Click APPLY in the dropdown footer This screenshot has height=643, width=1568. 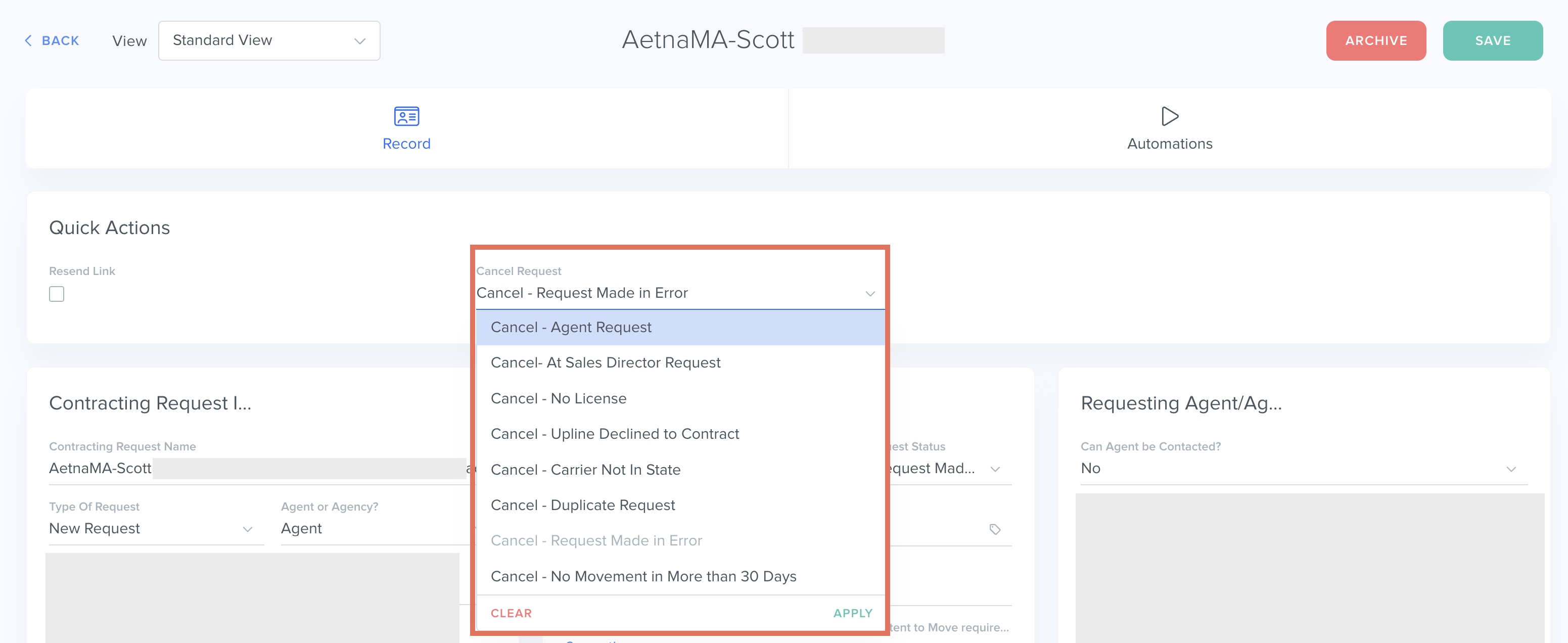pos(852,613)
